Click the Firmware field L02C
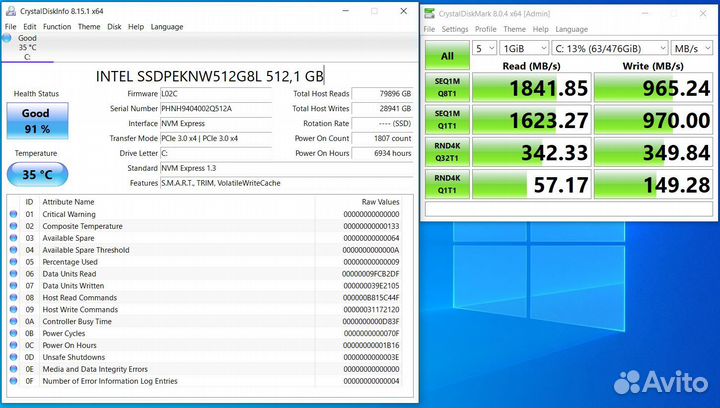 (216, 94)
